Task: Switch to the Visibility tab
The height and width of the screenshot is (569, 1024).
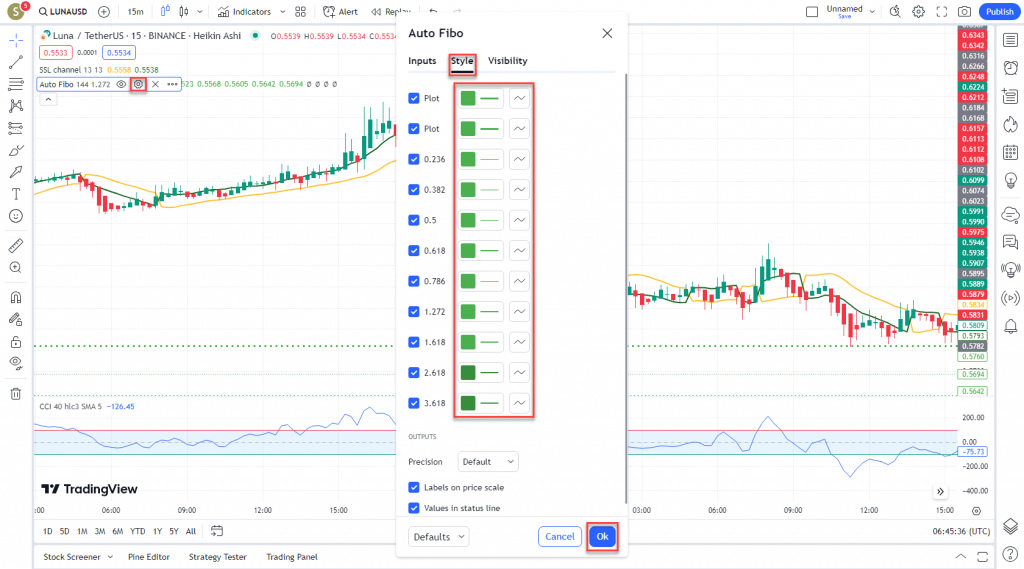Action: click(x=507, y=61)
